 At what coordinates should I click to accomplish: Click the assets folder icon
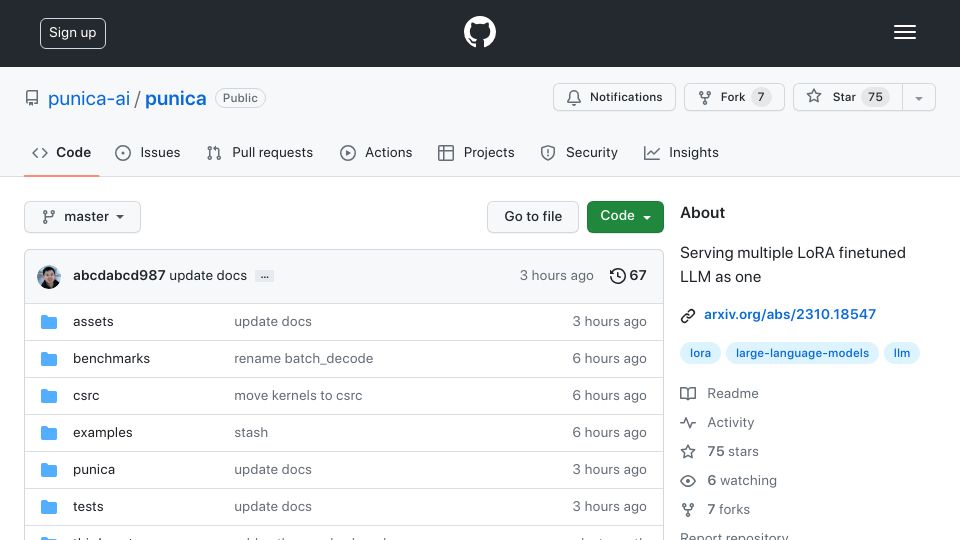point(49,322)
